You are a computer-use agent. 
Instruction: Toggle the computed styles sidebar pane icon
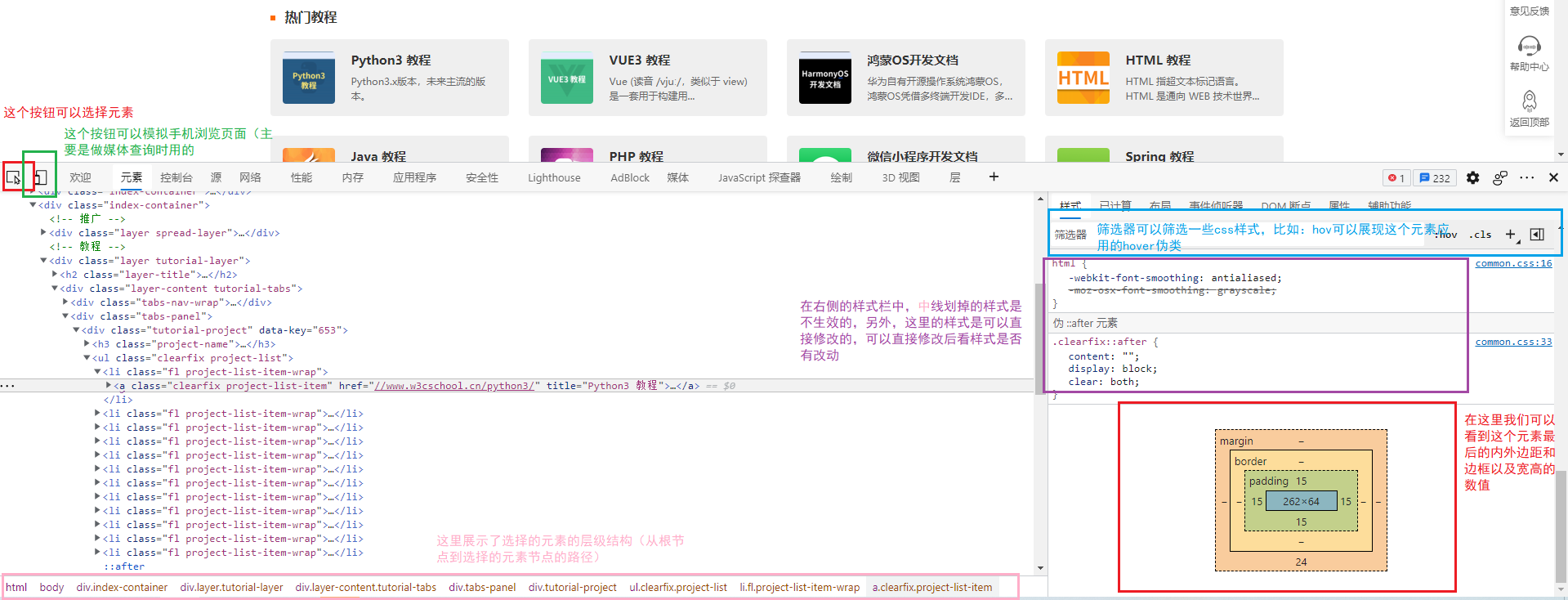(1537, 235)
